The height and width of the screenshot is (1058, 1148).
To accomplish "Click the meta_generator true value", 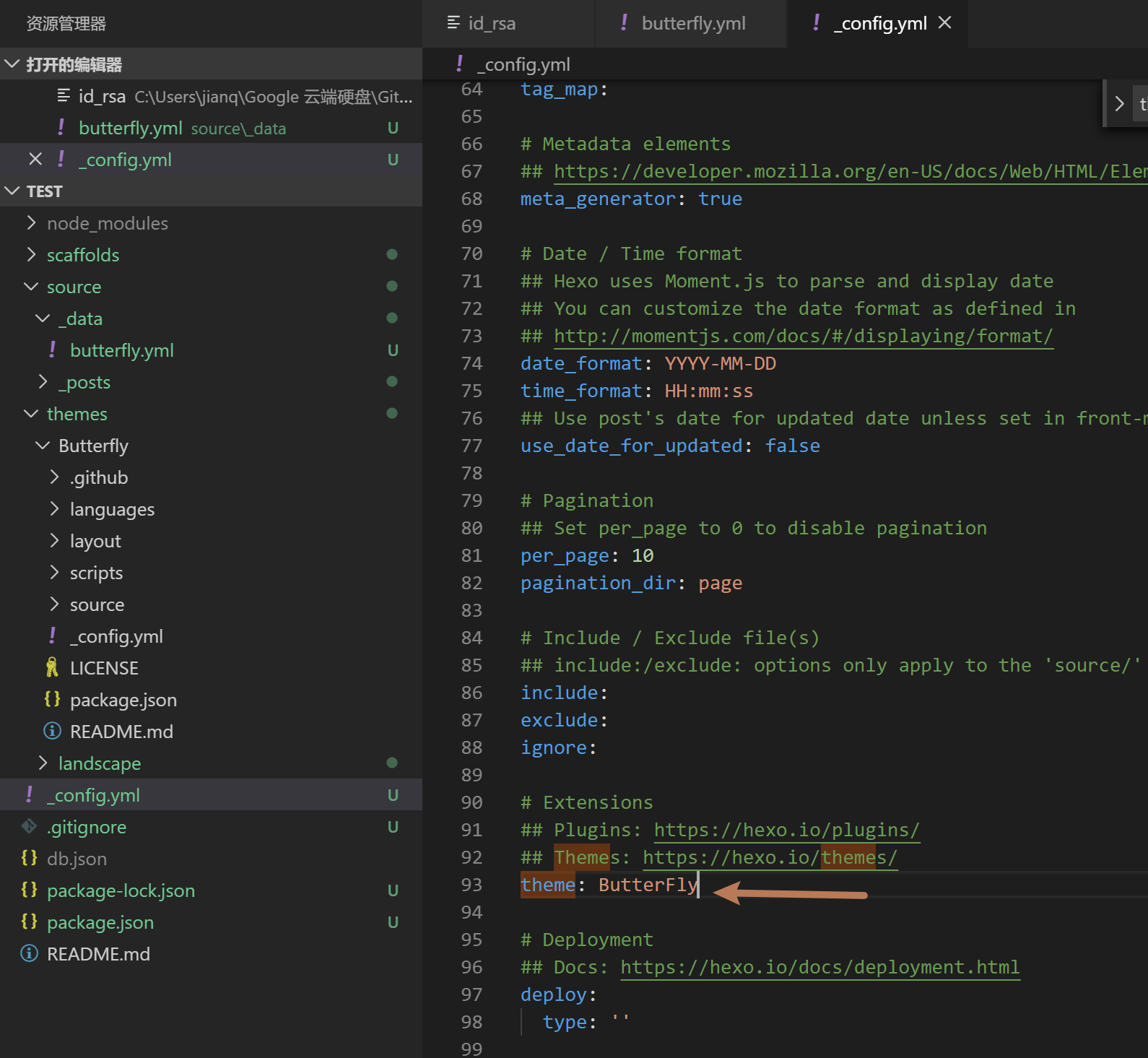I will tap(720, 199).
